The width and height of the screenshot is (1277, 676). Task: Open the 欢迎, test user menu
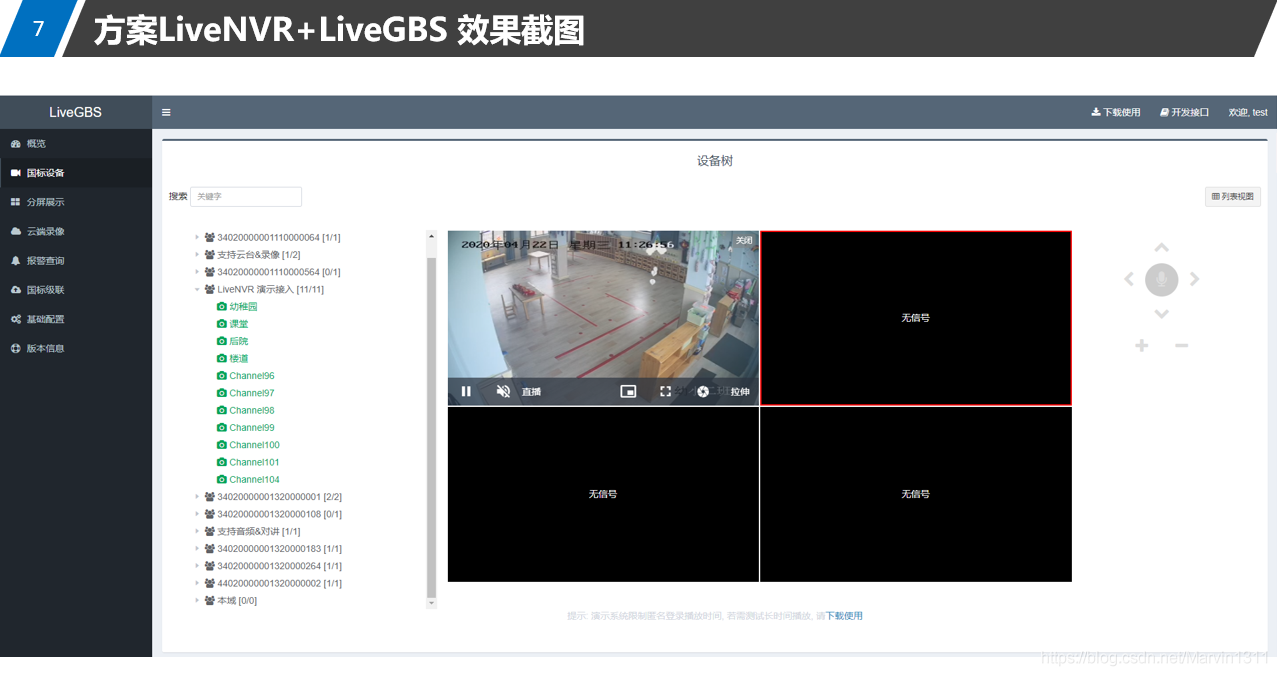(x=1248, y=112)
